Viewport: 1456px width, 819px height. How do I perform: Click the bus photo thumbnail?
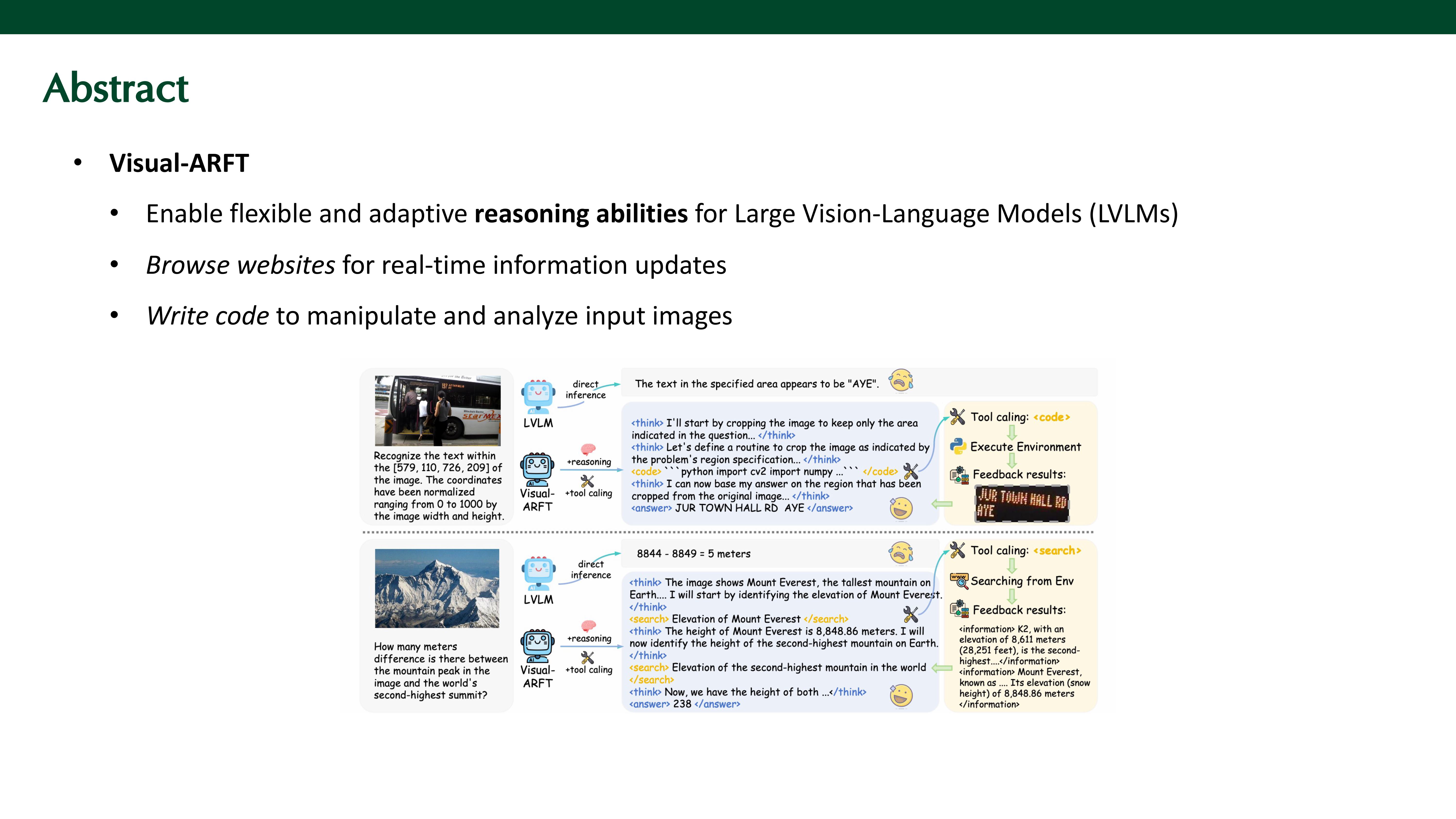(438, 410)
